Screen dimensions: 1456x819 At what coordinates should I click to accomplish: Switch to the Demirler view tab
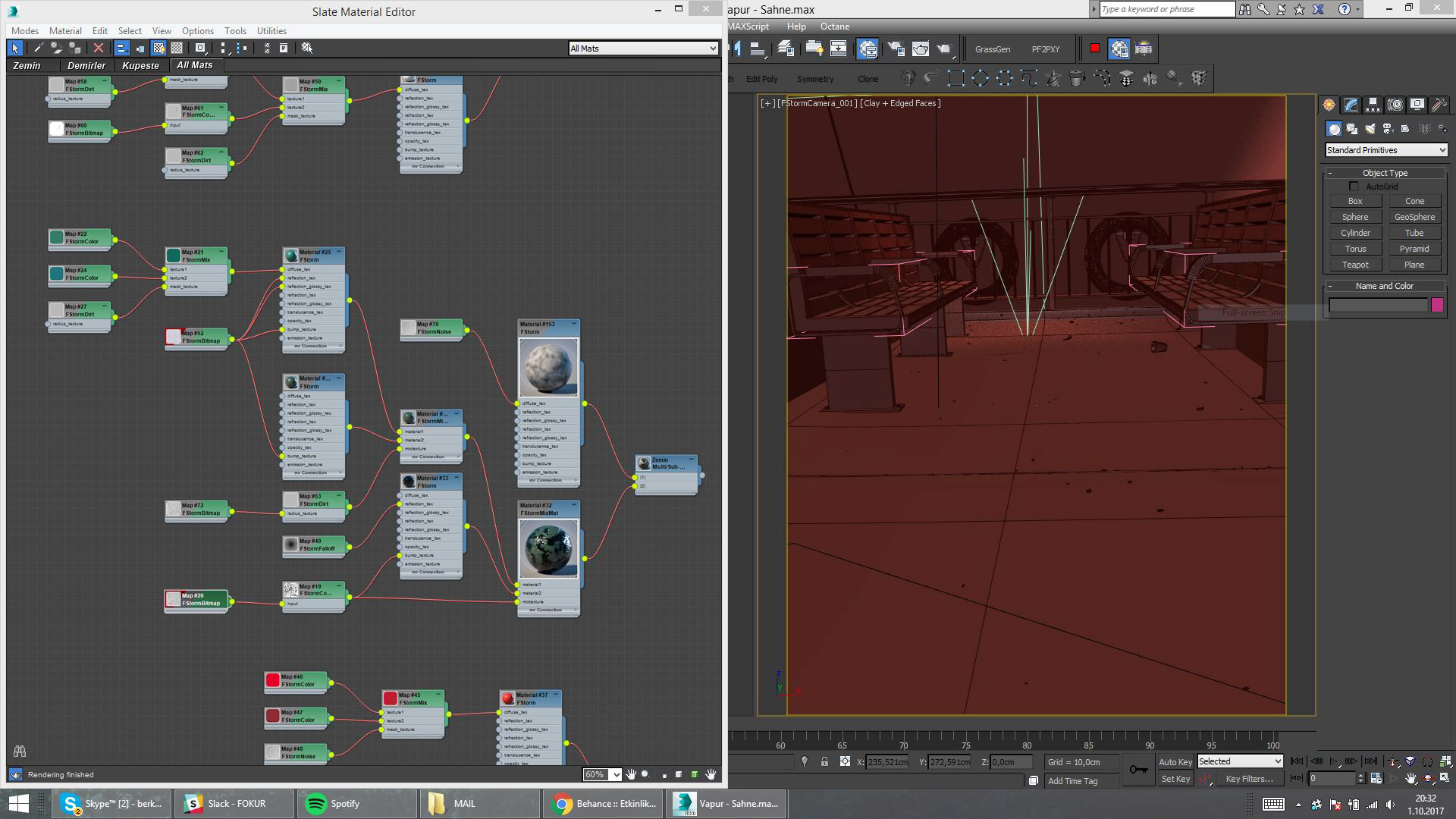tap(86, 65)
